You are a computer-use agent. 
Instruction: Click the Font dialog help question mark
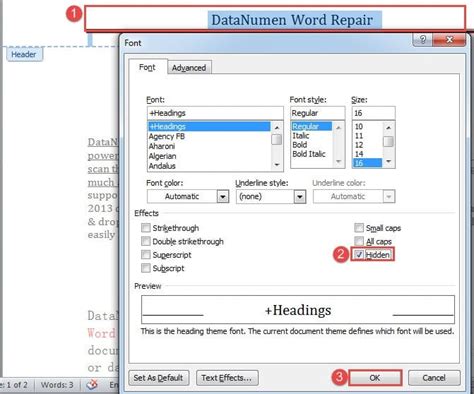pos(423,40)
